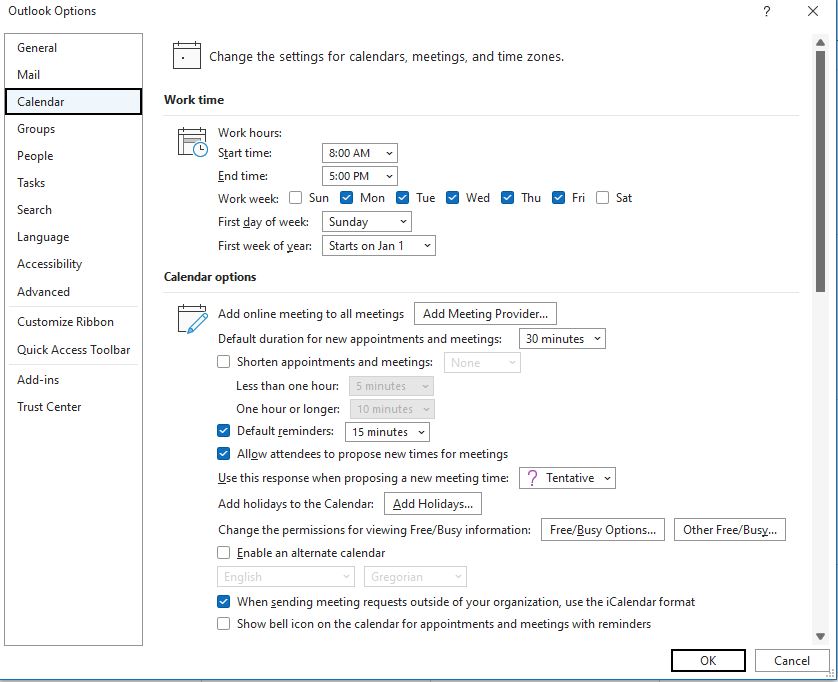Image resolution: width=838 pixels, height=682 pixels.
Task: Open the Default reminders 15 minutes dropdown
Action: pos(387,432)
